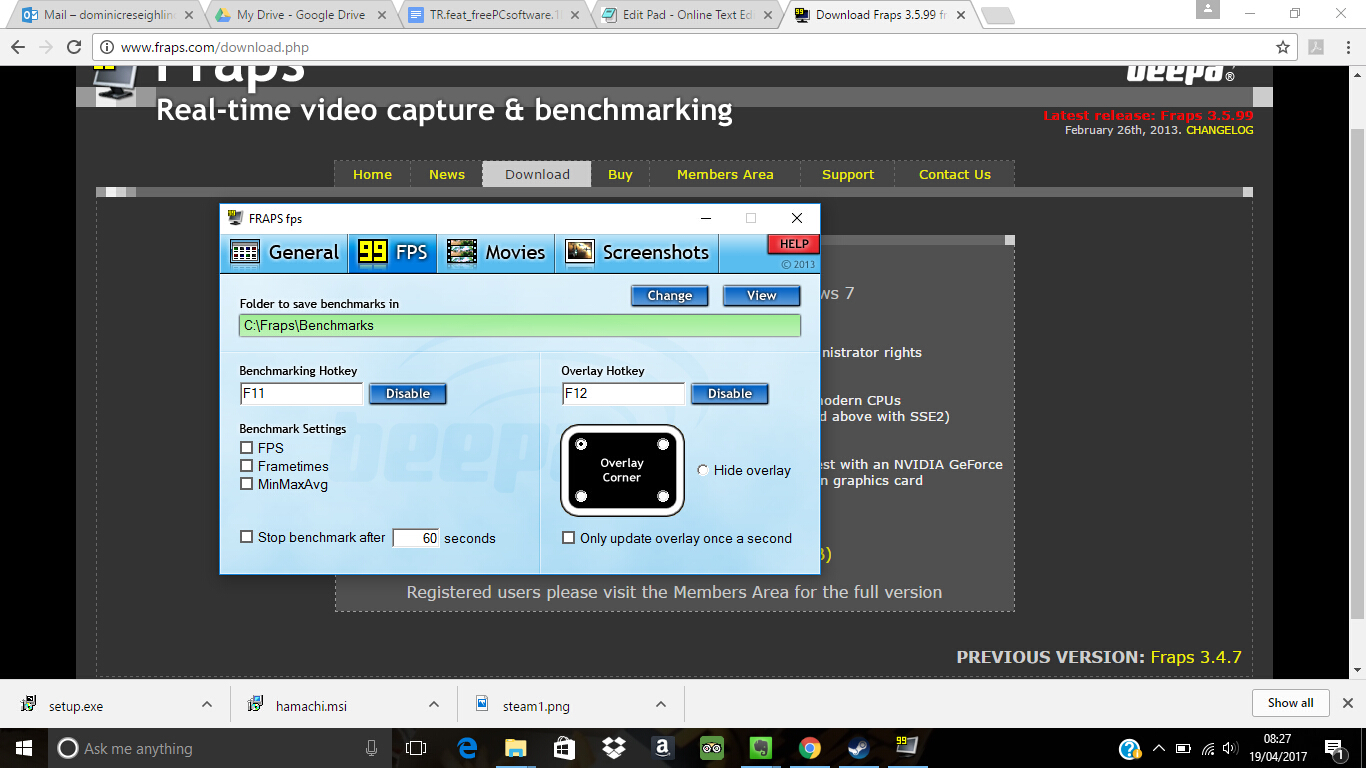Expand options for steam1.png download
Image resolution: width=1366 pixels, height=768 pixels.
[x=661, y=704]
